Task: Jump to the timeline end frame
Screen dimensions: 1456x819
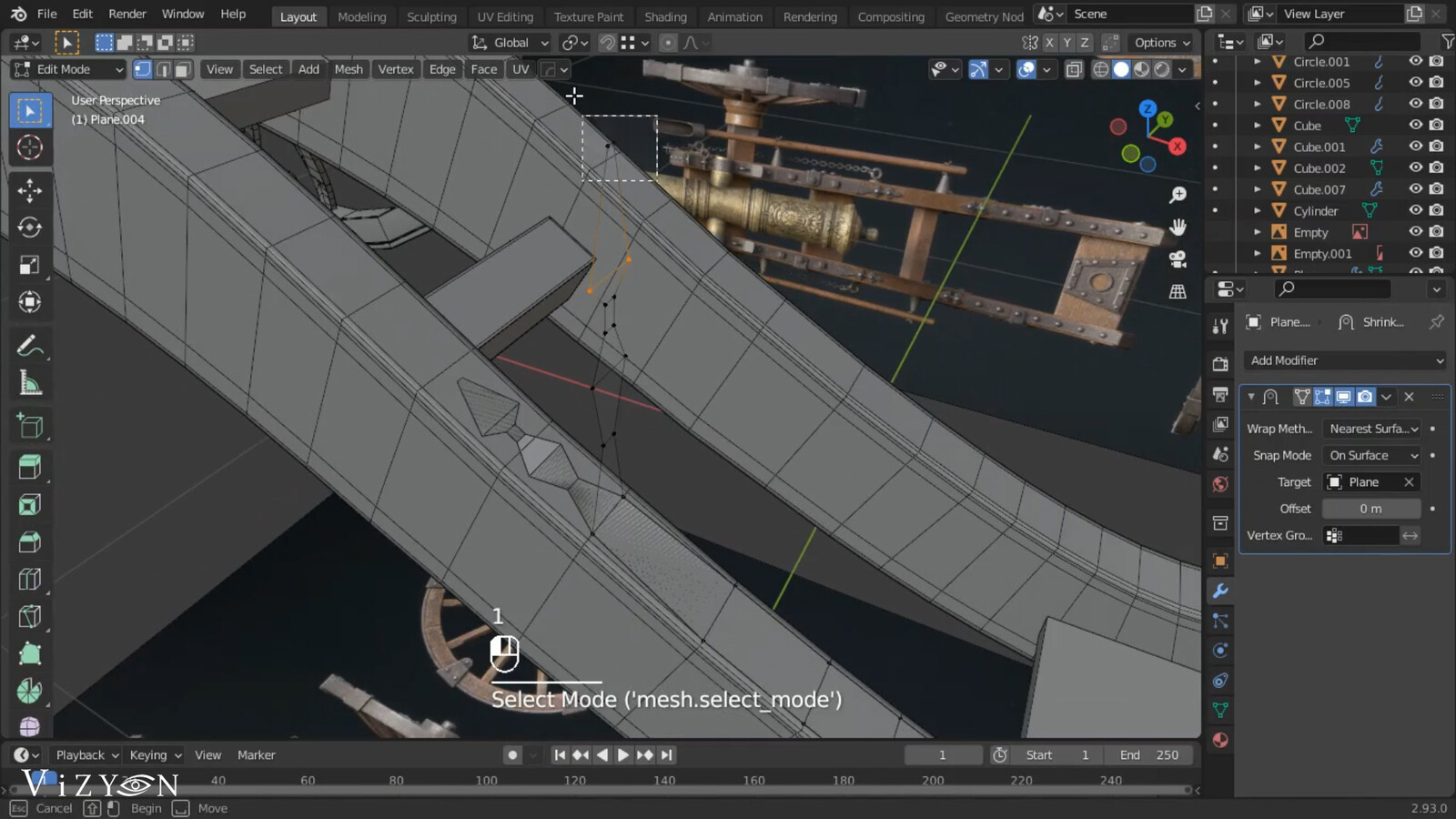Action: pos(667,755)
